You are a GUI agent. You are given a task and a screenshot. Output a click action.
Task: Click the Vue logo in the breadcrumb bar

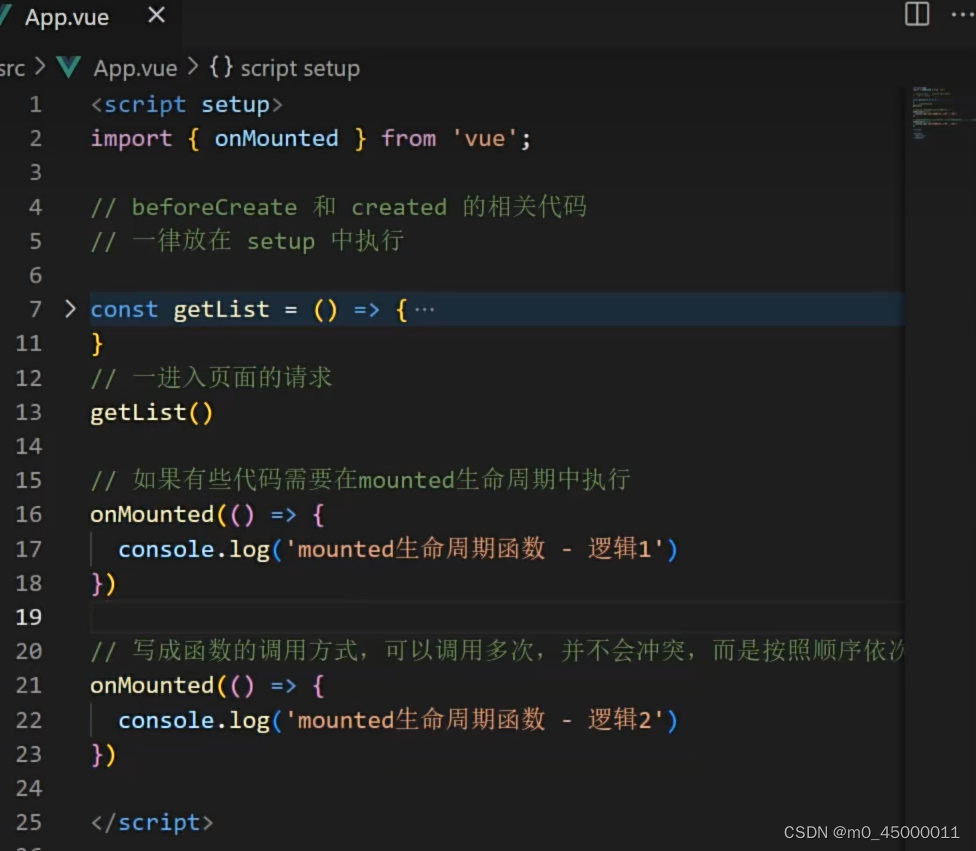click(67, 68)
